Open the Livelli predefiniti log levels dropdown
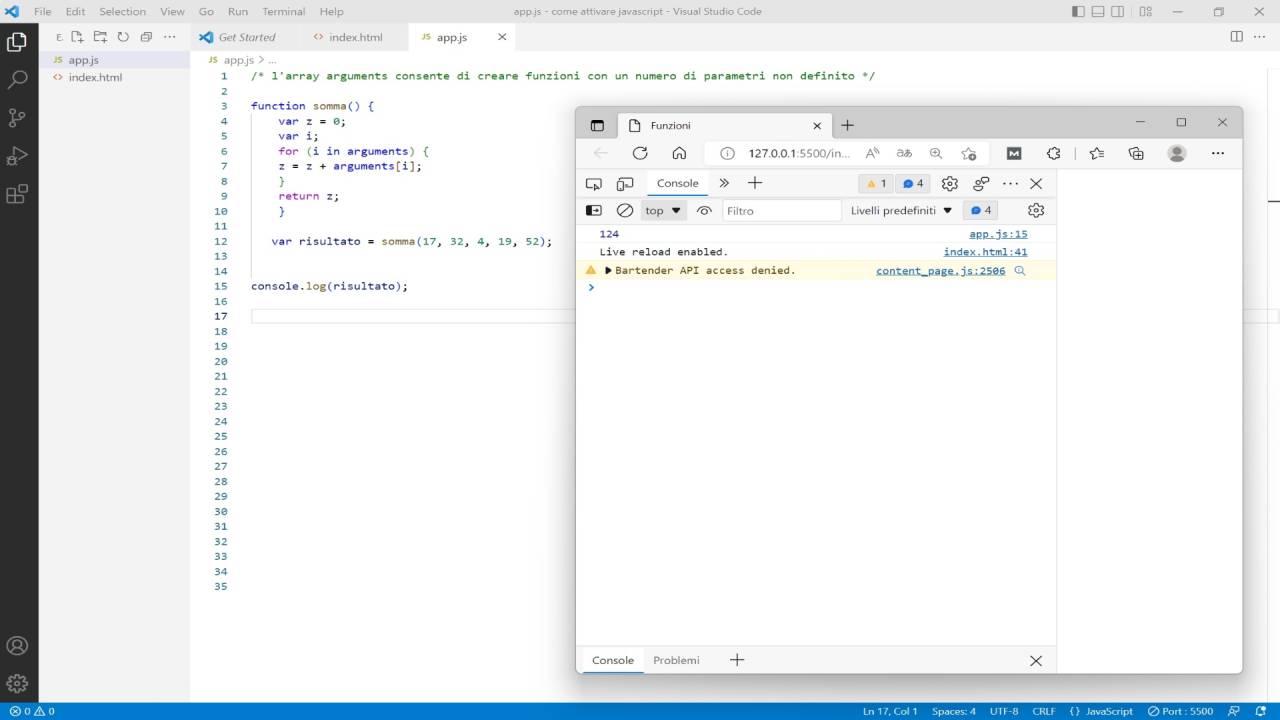The width and height of the screenshot is (1280, 720). [898, 210]
